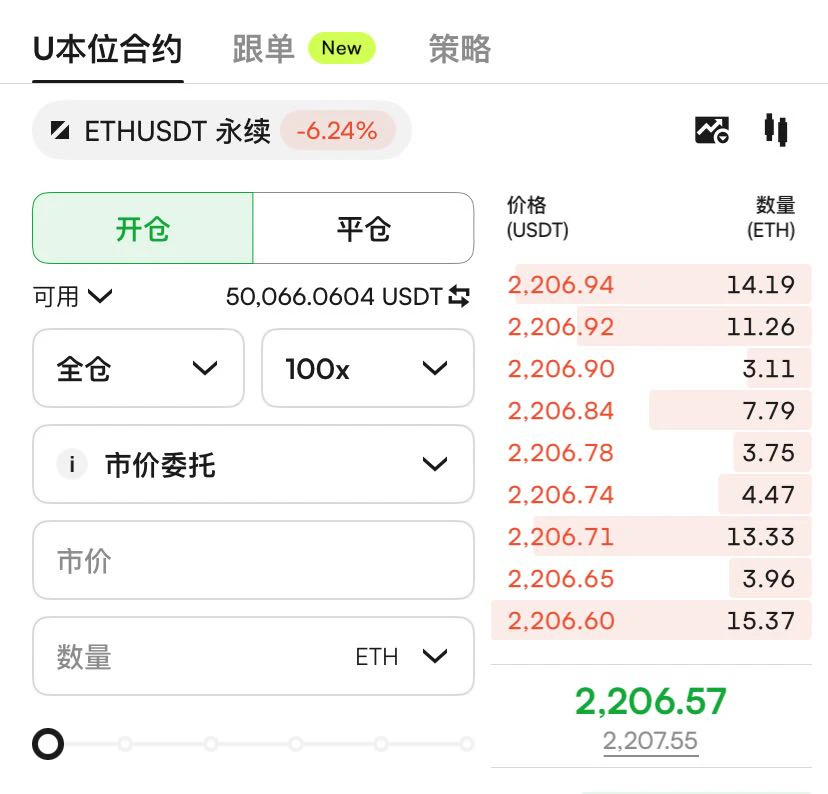Open the ETHUSDT 永续 pair selector
Image resolution: width=828 pixels, height=794 pixels.
click(x=222, y=130)
